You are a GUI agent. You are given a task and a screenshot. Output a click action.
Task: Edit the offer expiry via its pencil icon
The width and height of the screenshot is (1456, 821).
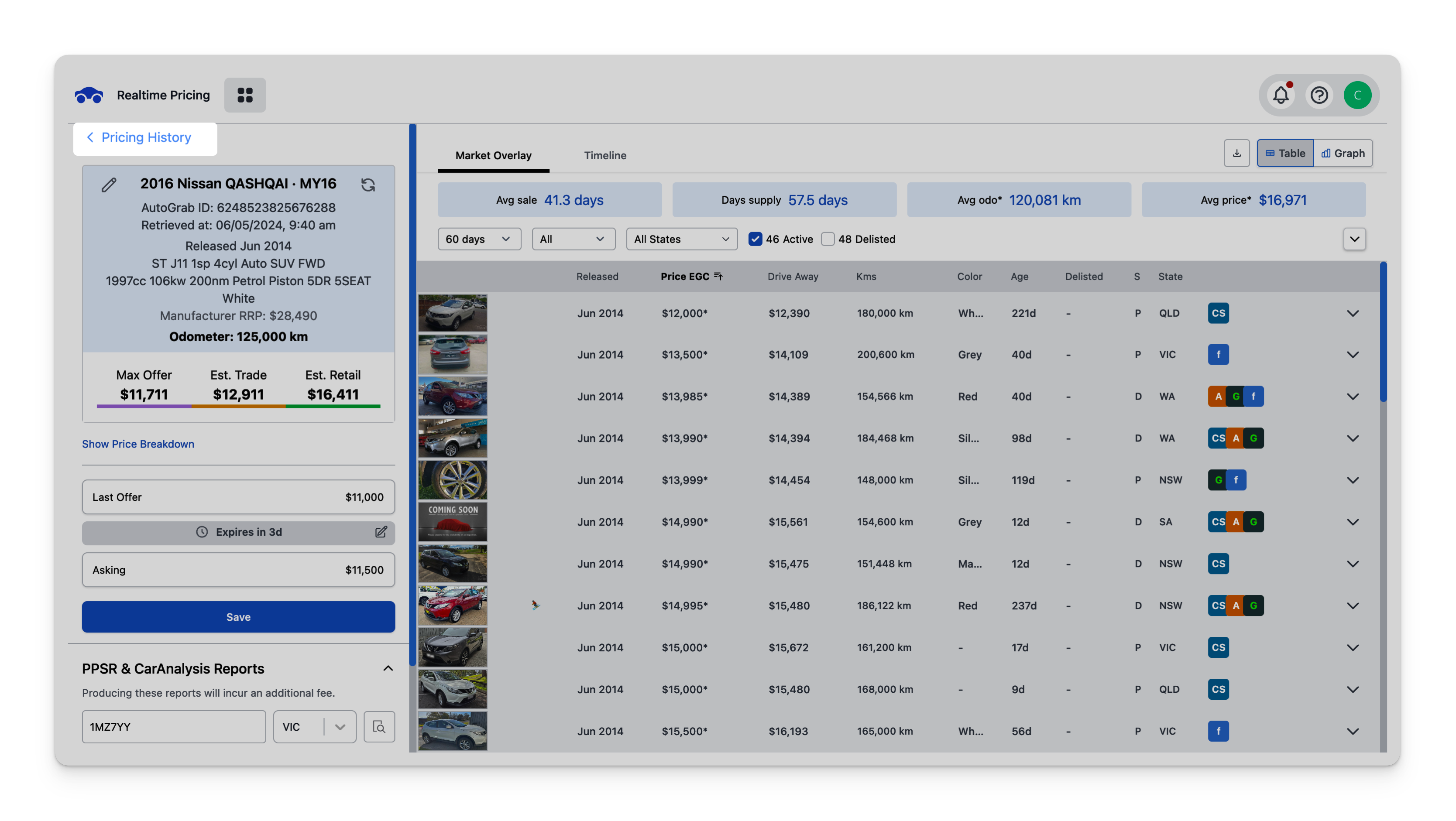381,532
